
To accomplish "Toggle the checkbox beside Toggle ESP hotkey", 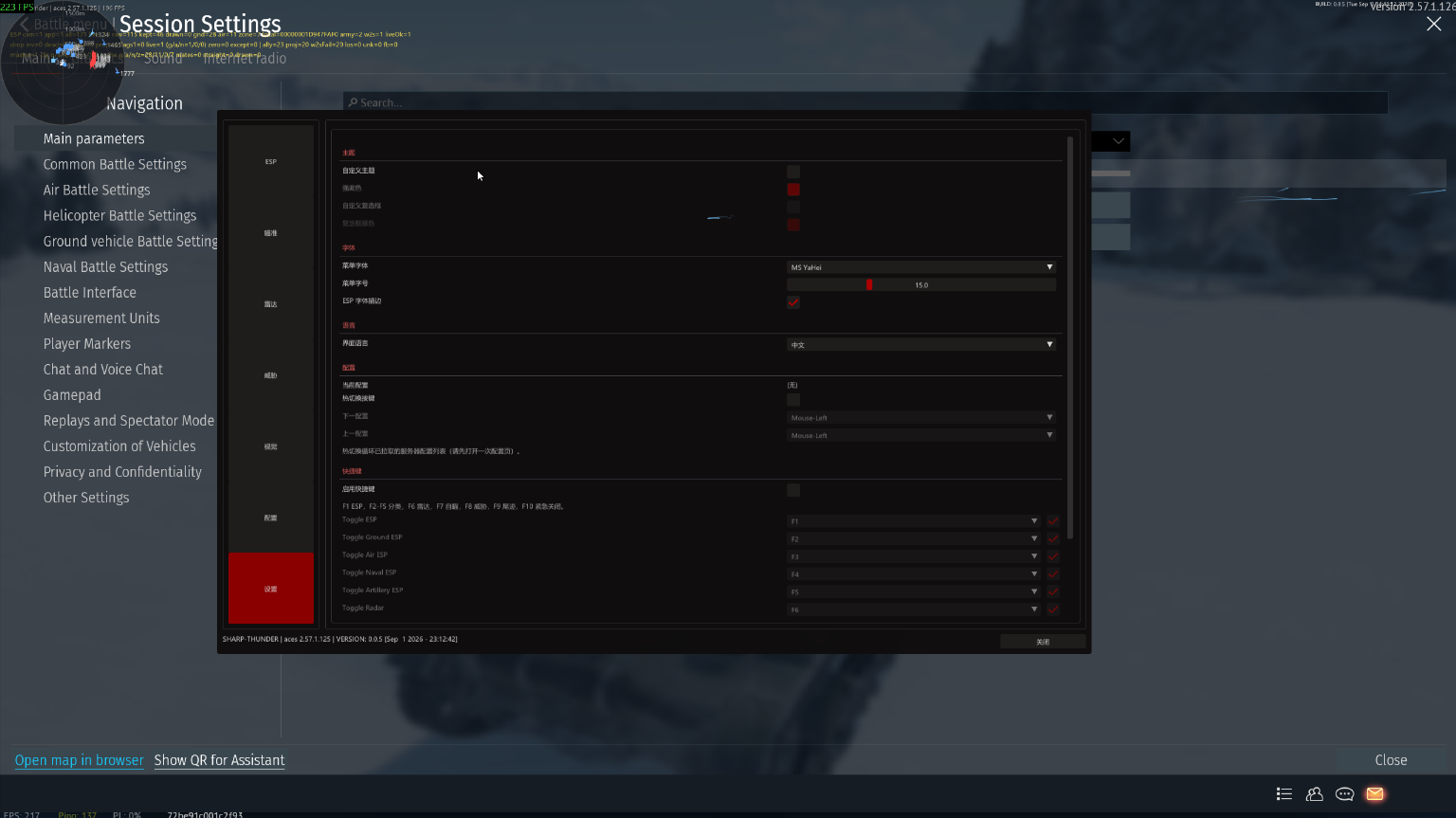I will click(x=1052, y=521).
